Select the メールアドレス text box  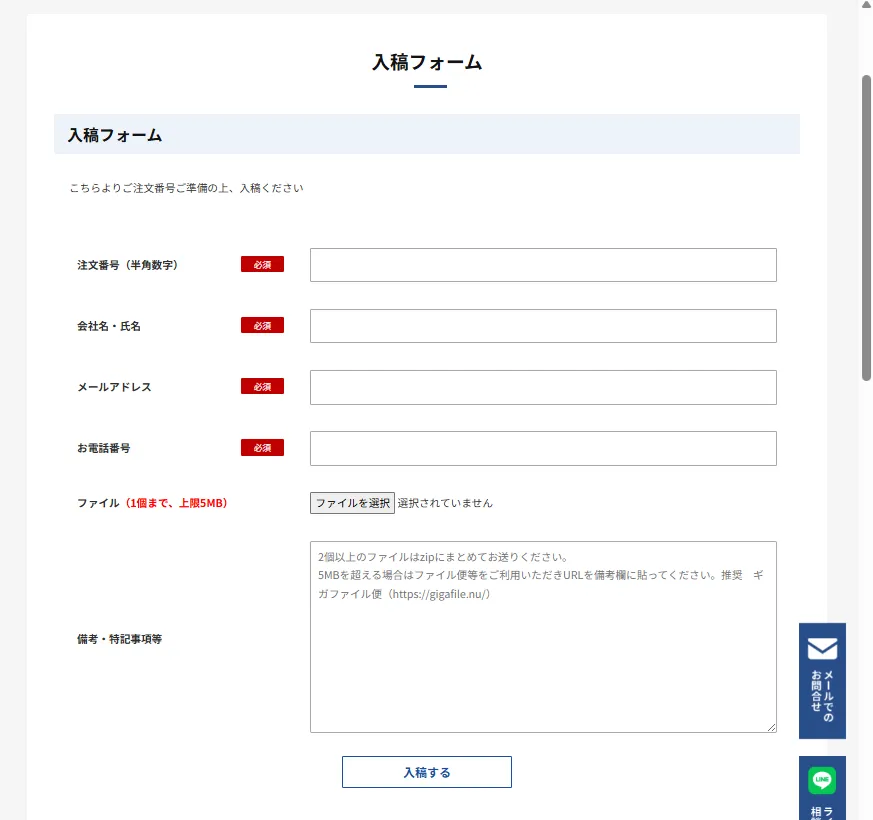click(543, 387)
